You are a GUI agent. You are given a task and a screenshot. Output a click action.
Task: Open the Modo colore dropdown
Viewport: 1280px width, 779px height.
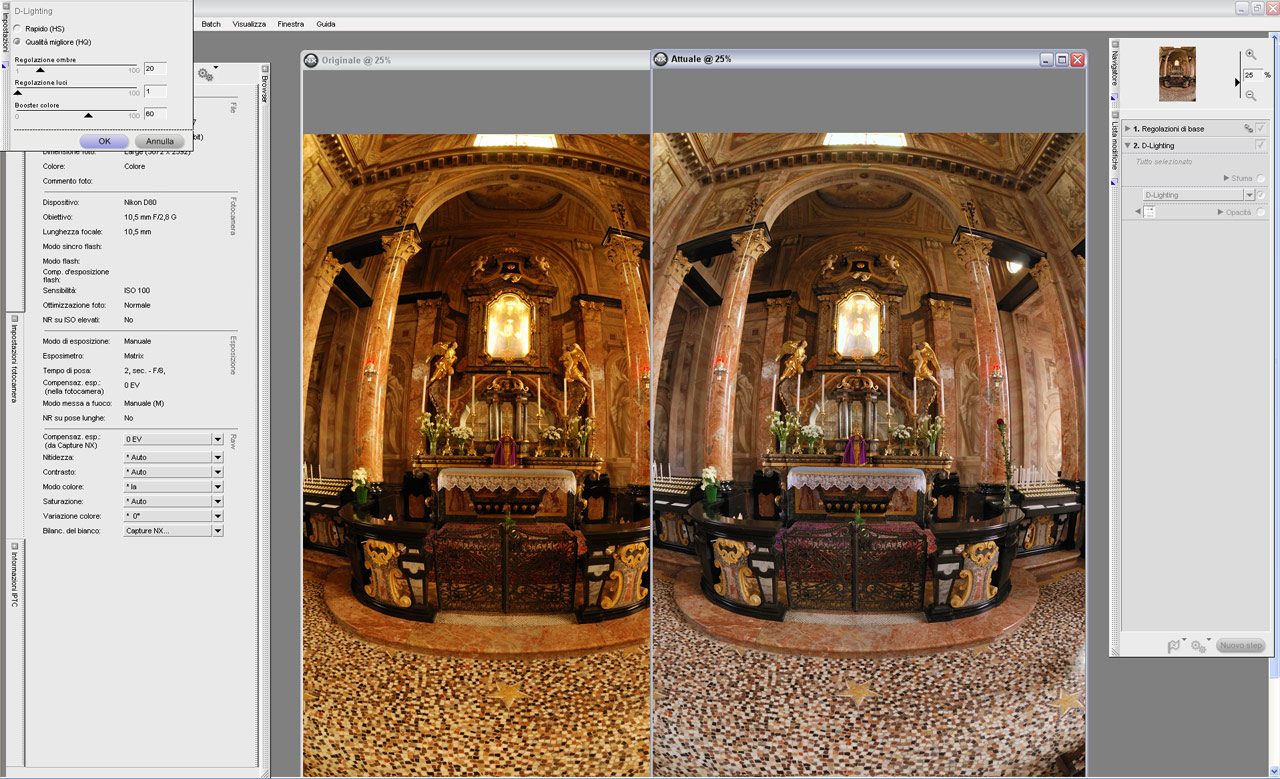click(173, 486)
